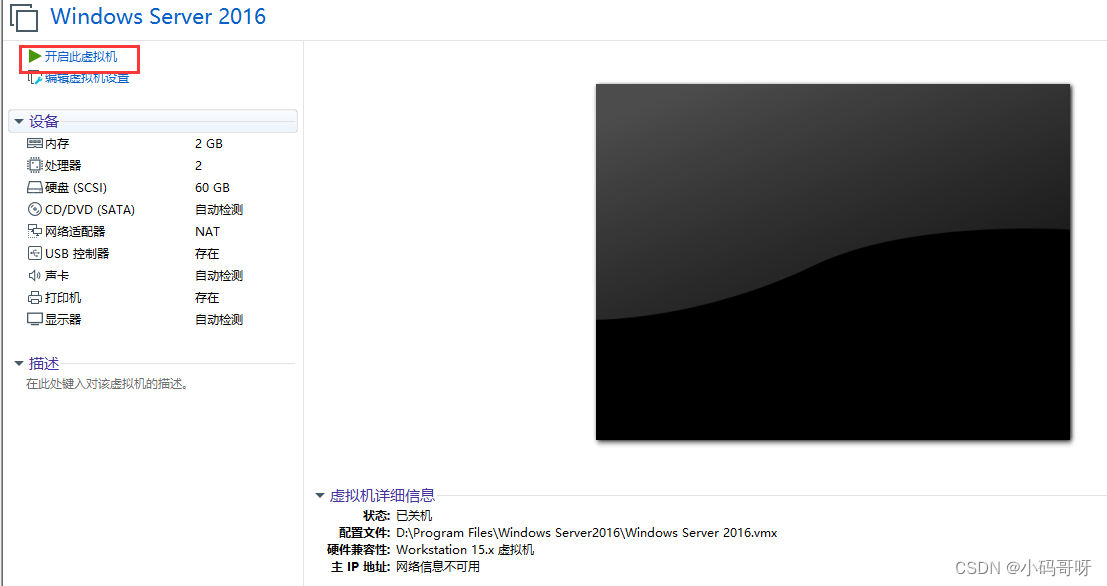Click 自动检测 value for 显示器

pyautogui.click(x=219, y=320)
